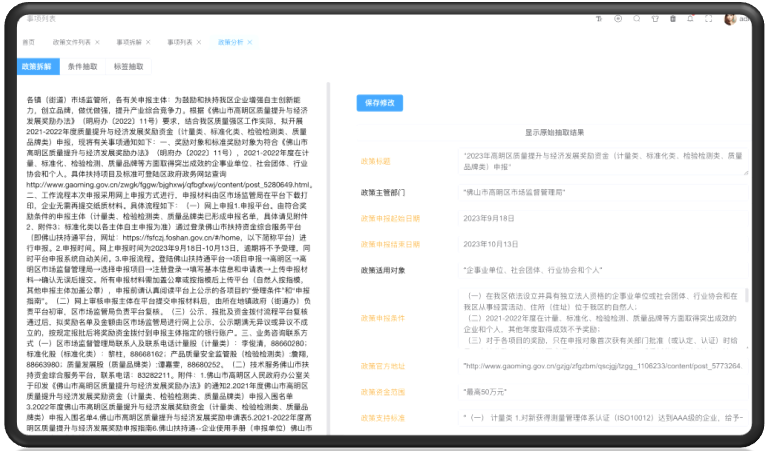
Task: Close the 政策文件列表 tab
Action: click(x=97, y=42)
